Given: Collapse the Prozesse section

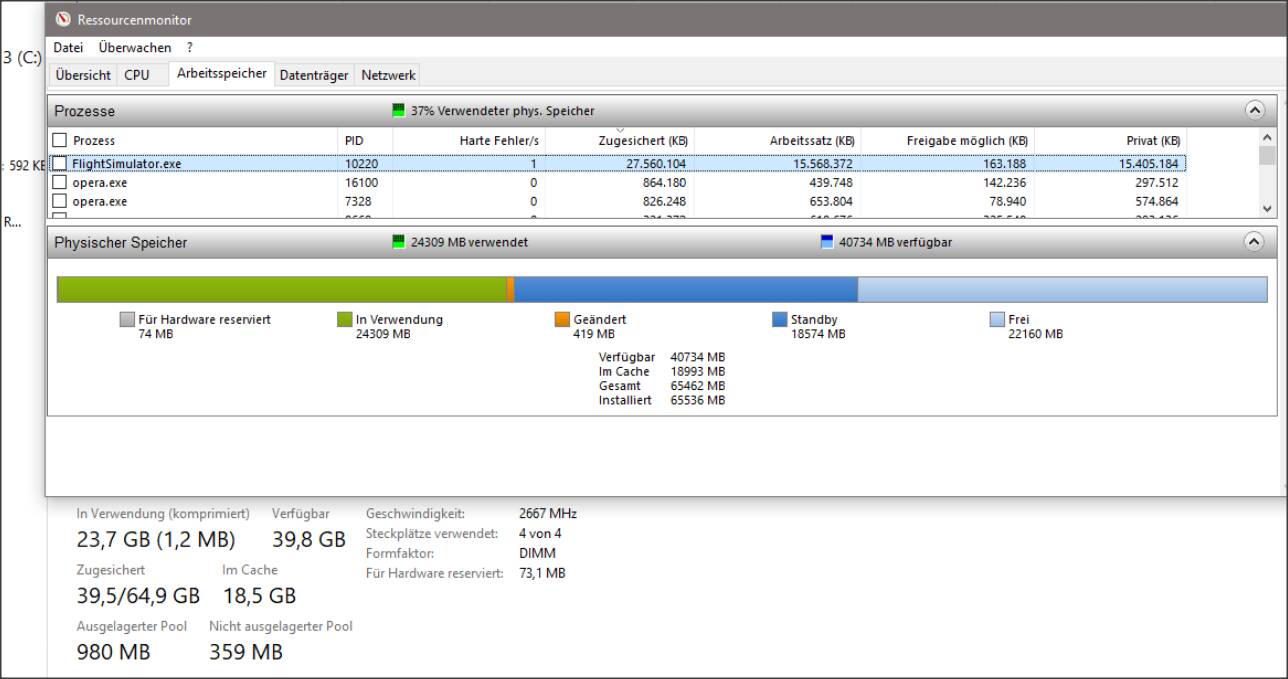Looking at the screenshot, I should pos(1254,110).
